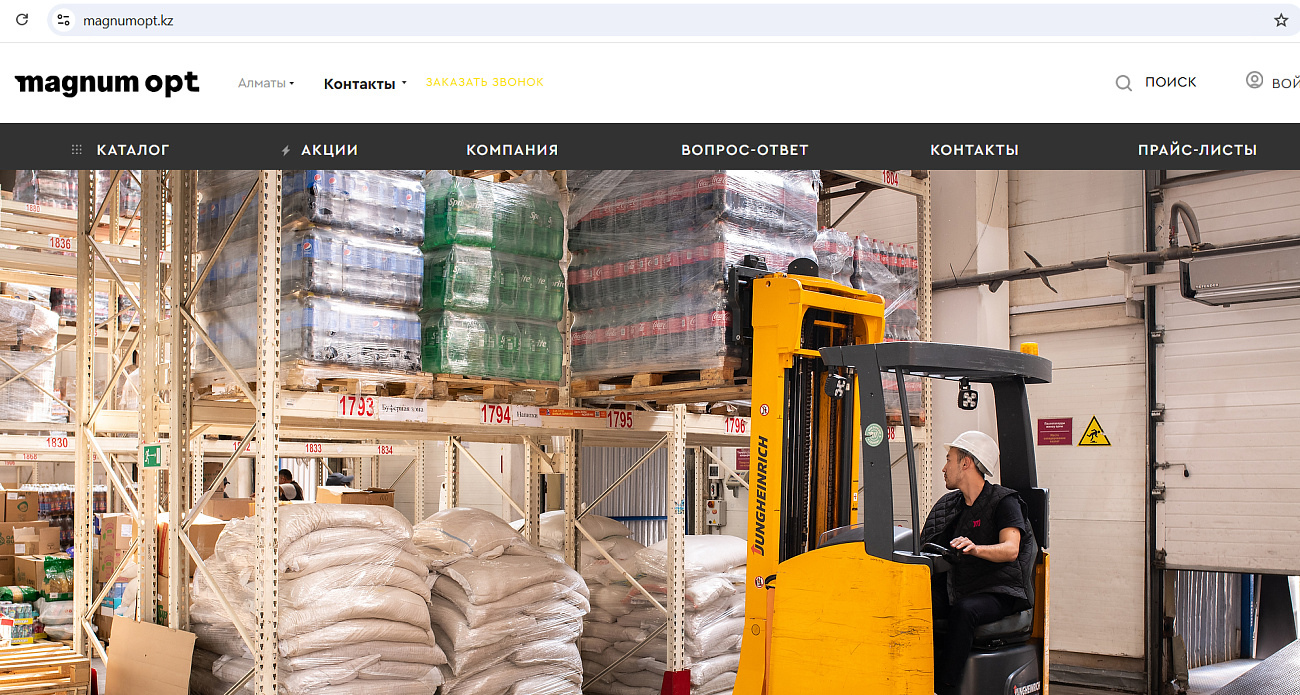Open the Компания menu item
The image size is (1300, 695).
pyautogui.click(x=512, y=150)
